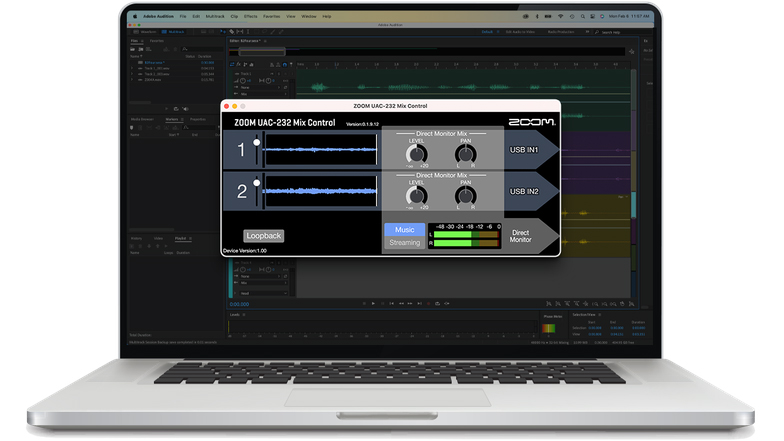
Task: Expand ZOOM.wav file entry in Files panel
Action: (x=132, y=80)
